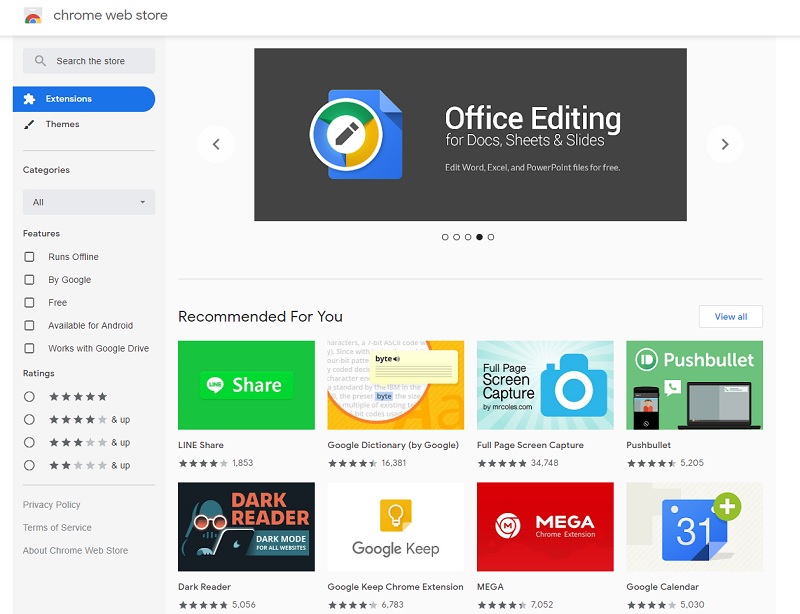Screen dimensions: 800x614
Task: Enable the By Google checkbox
Action: pyautogui.click(x=30, y=280)
